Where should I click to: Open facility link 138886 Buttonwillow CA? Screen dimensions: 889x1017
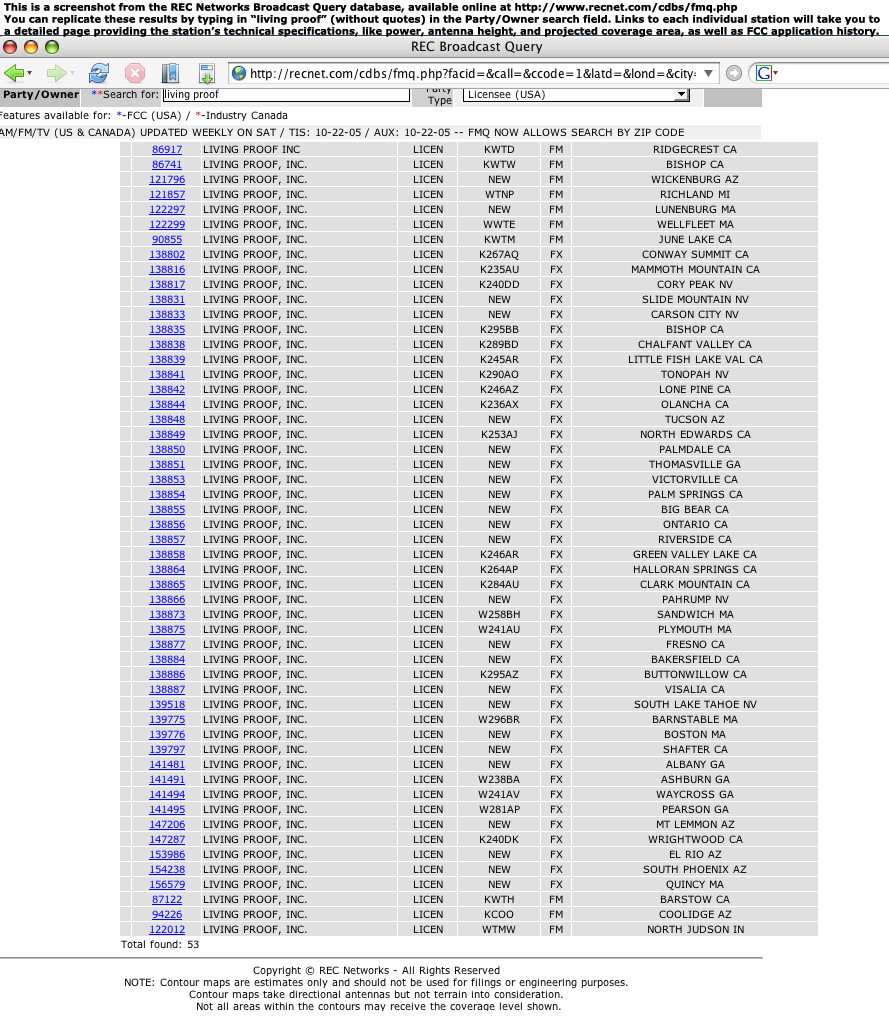point(167,675)
